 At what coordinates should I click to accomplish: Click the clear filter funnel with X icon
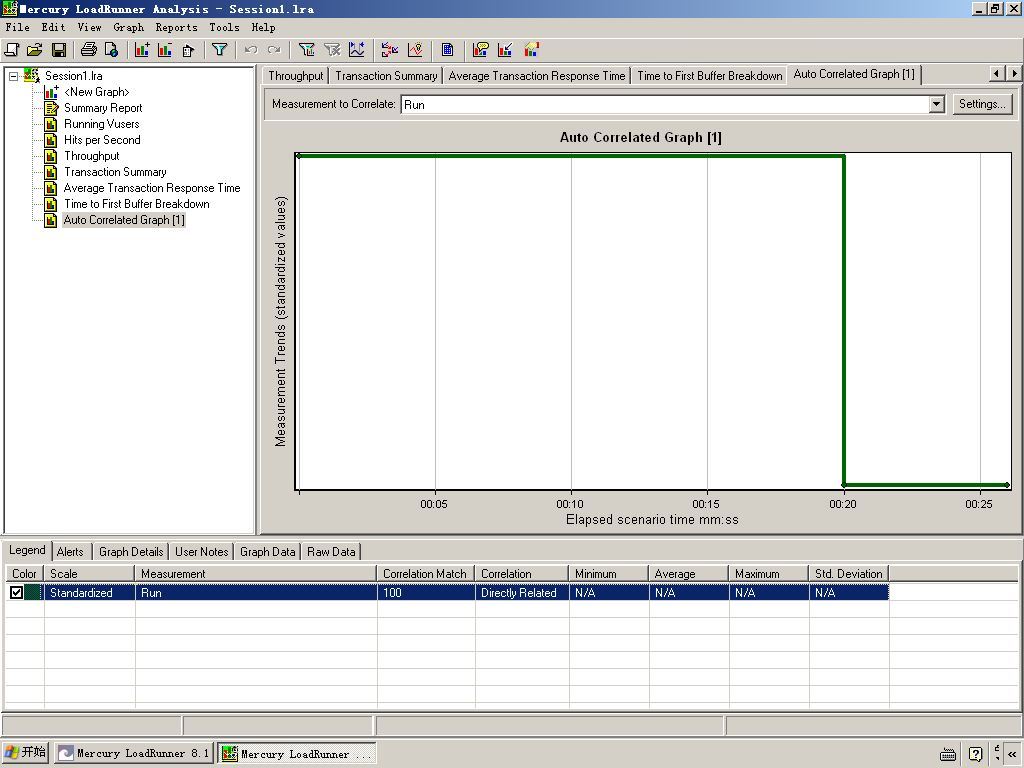point(332,50)
